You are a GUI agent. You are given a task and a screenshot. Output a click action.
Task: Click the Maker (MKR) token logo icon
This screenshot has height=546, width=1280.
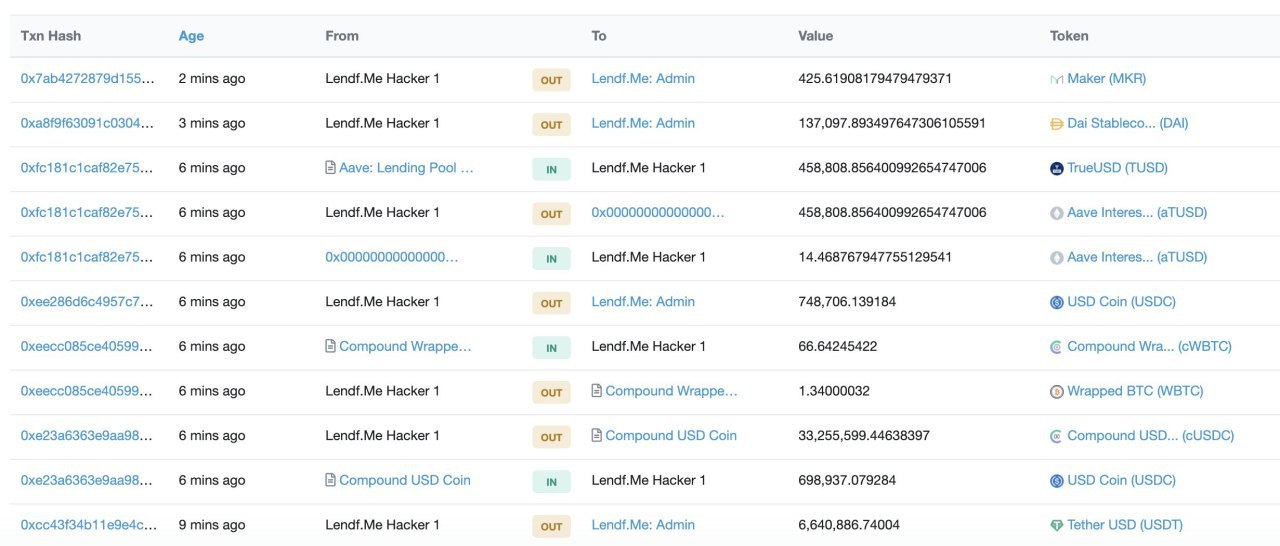[x=1056, y=79]
